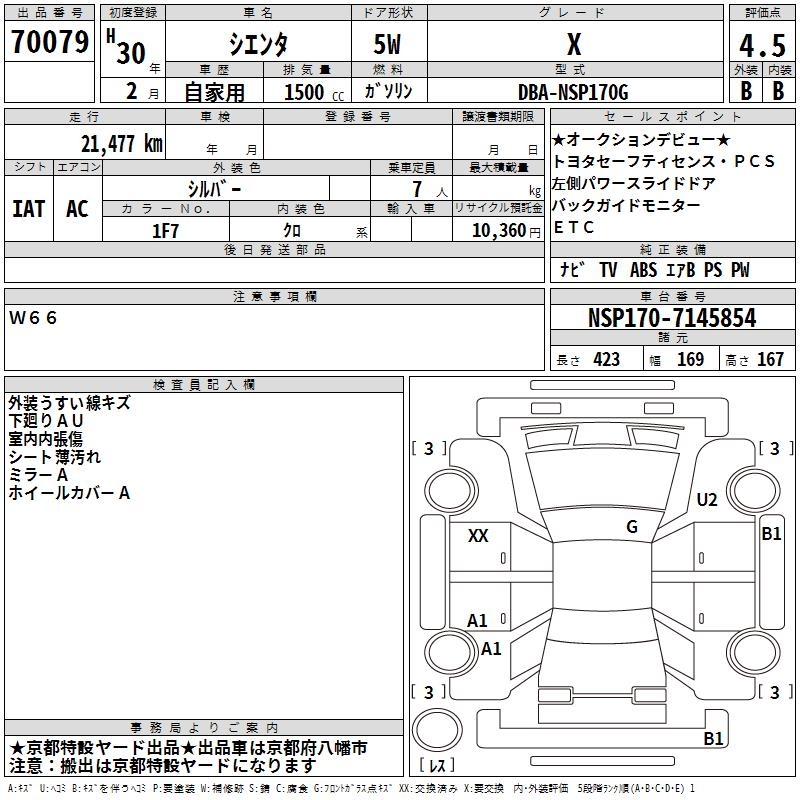The width and height of the screenshot is (800, 800).
Task: Click the ★京都特設ヤード出品★ office notice line
Action: (x=188, y=748)
